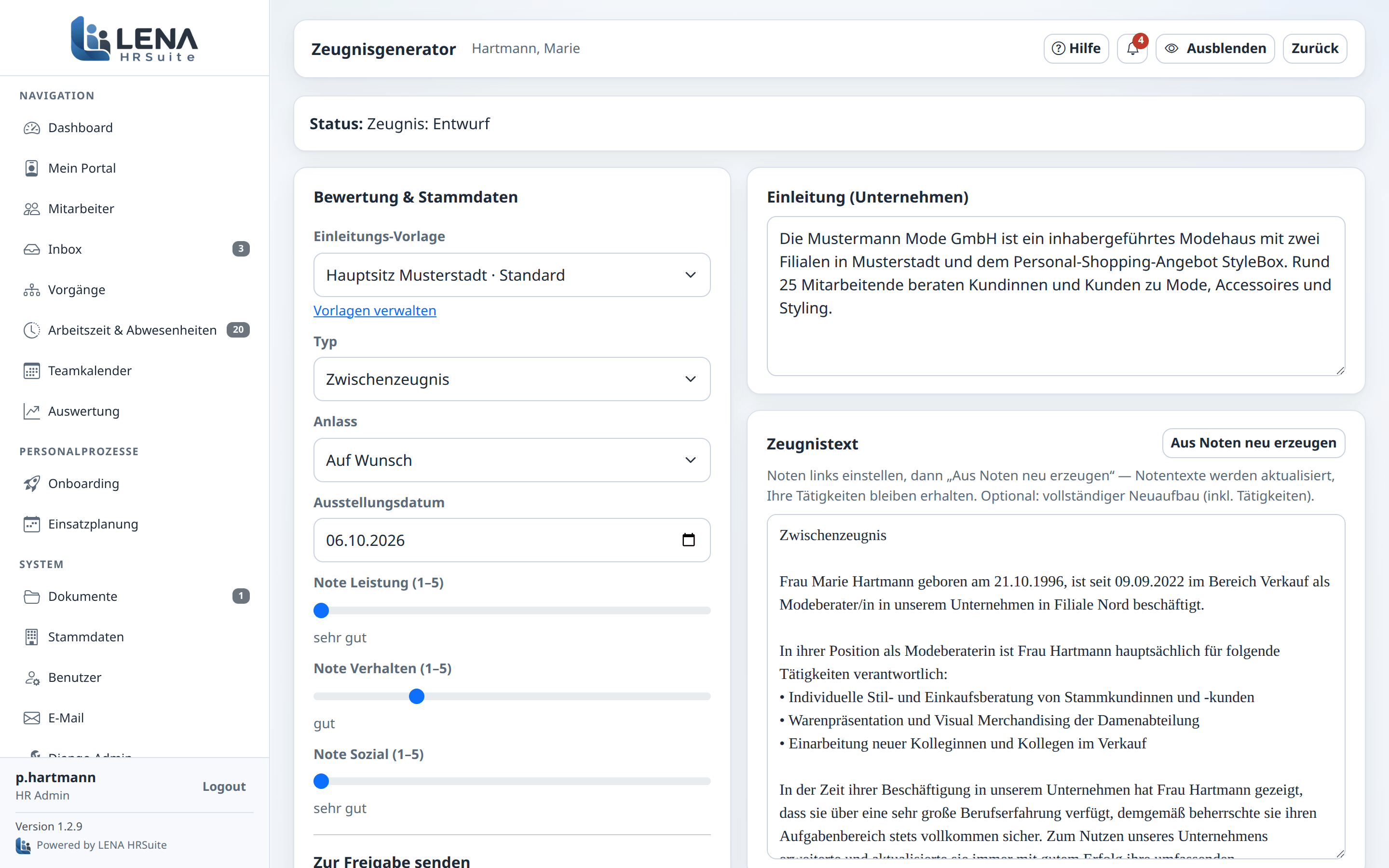Click the Hilfe button
The width and height of the screenshot is (1389, 868).
click(1076, 49)
